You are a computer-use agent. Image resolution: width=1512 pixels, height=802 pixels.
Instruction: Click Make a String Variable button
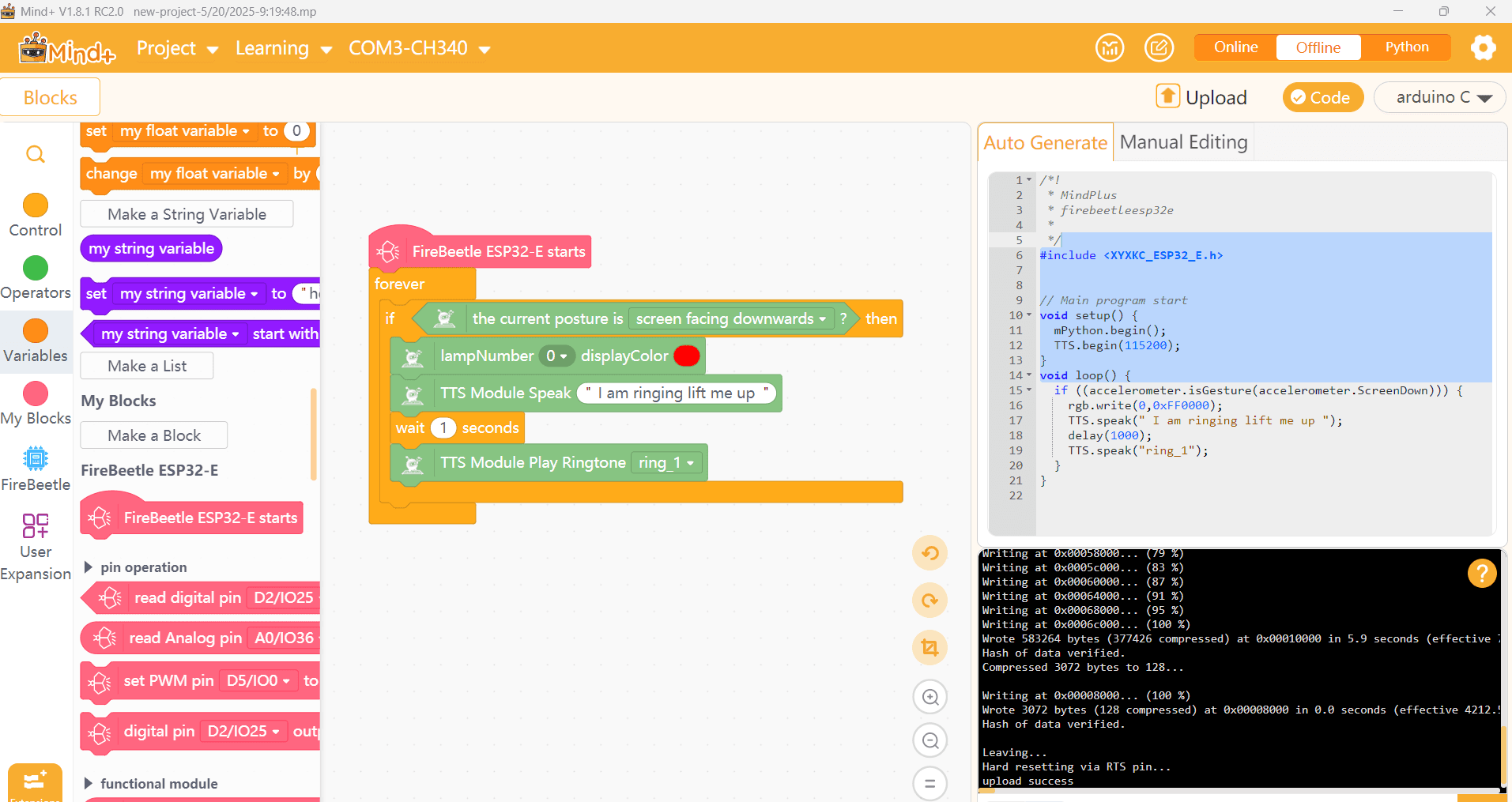[x=187, y=214]
